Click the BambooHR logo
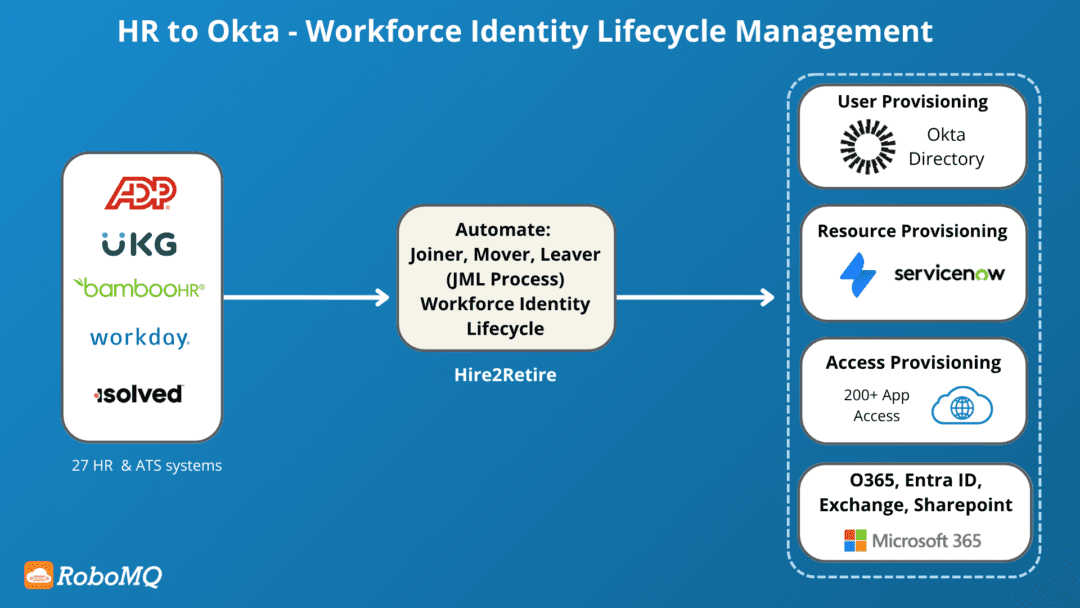This screenshot has width=1080, height=608. click(x=141, y=288)
